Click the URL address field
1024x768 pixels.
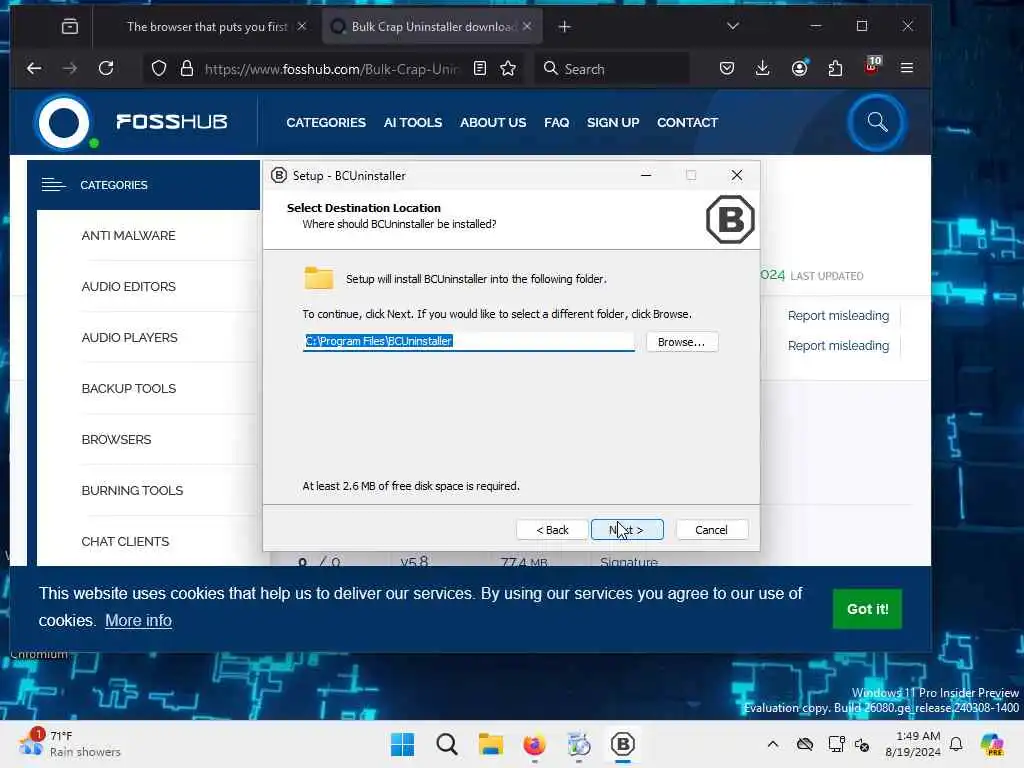click(332, 69)
